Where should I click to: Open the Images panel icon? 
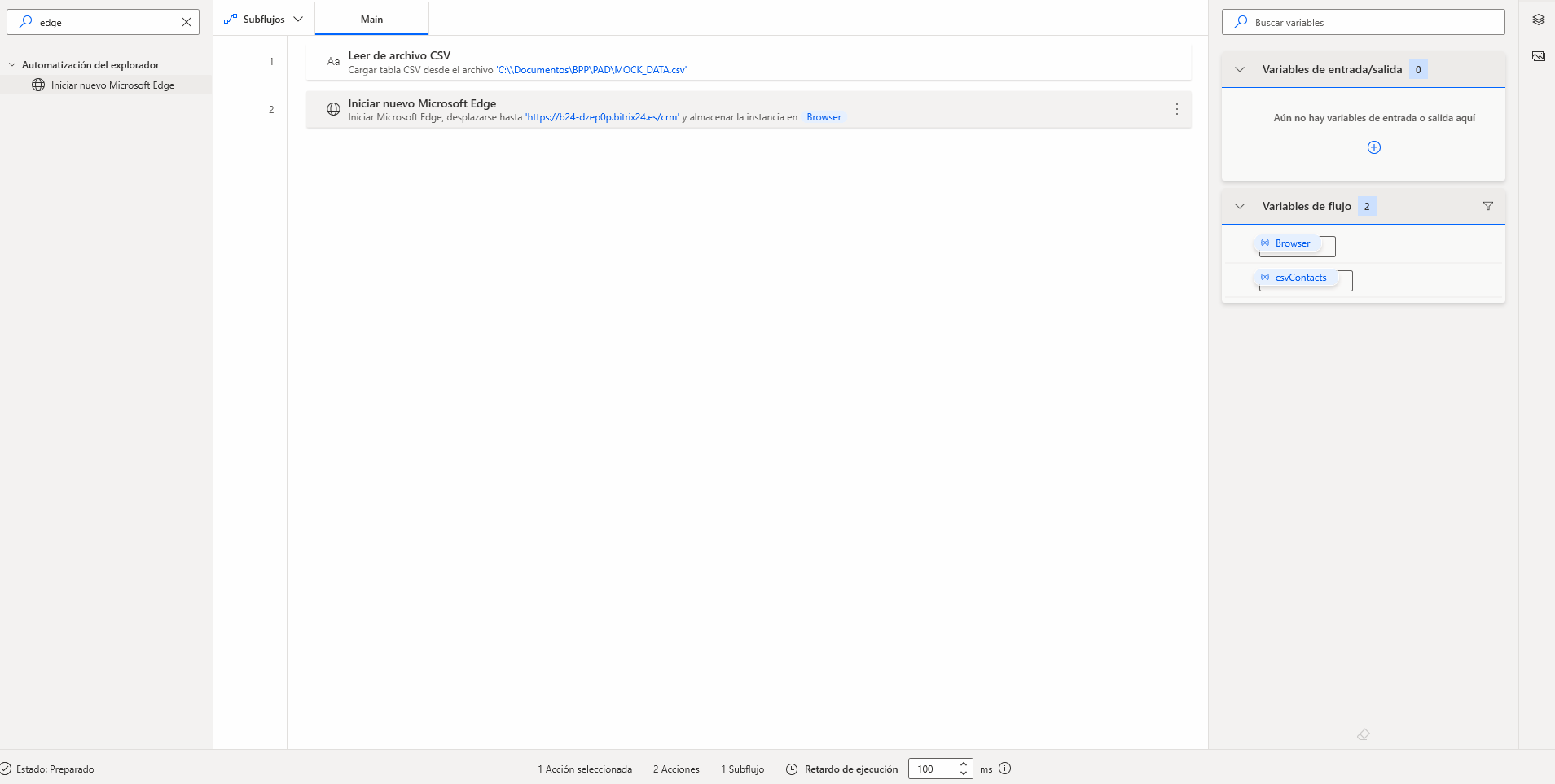tap(1538, 56)
